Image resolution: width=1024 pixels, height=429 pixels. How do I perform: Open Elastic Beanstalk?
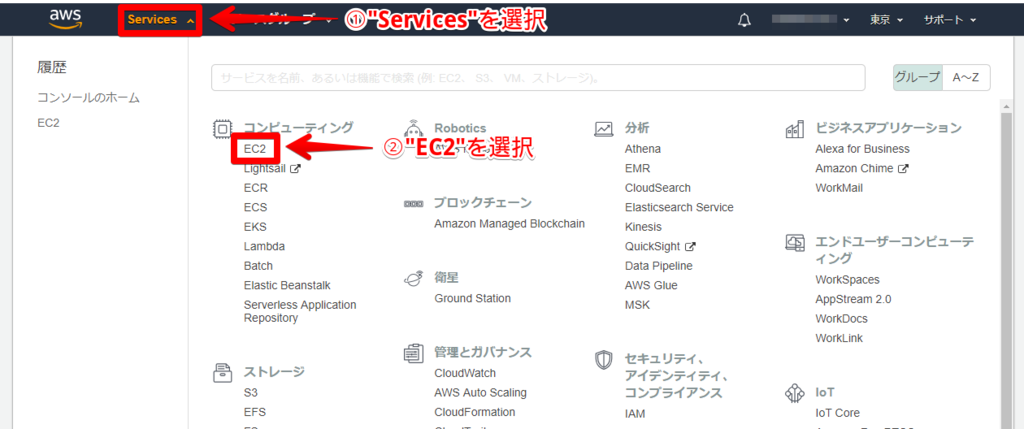[x=287, y=286]
